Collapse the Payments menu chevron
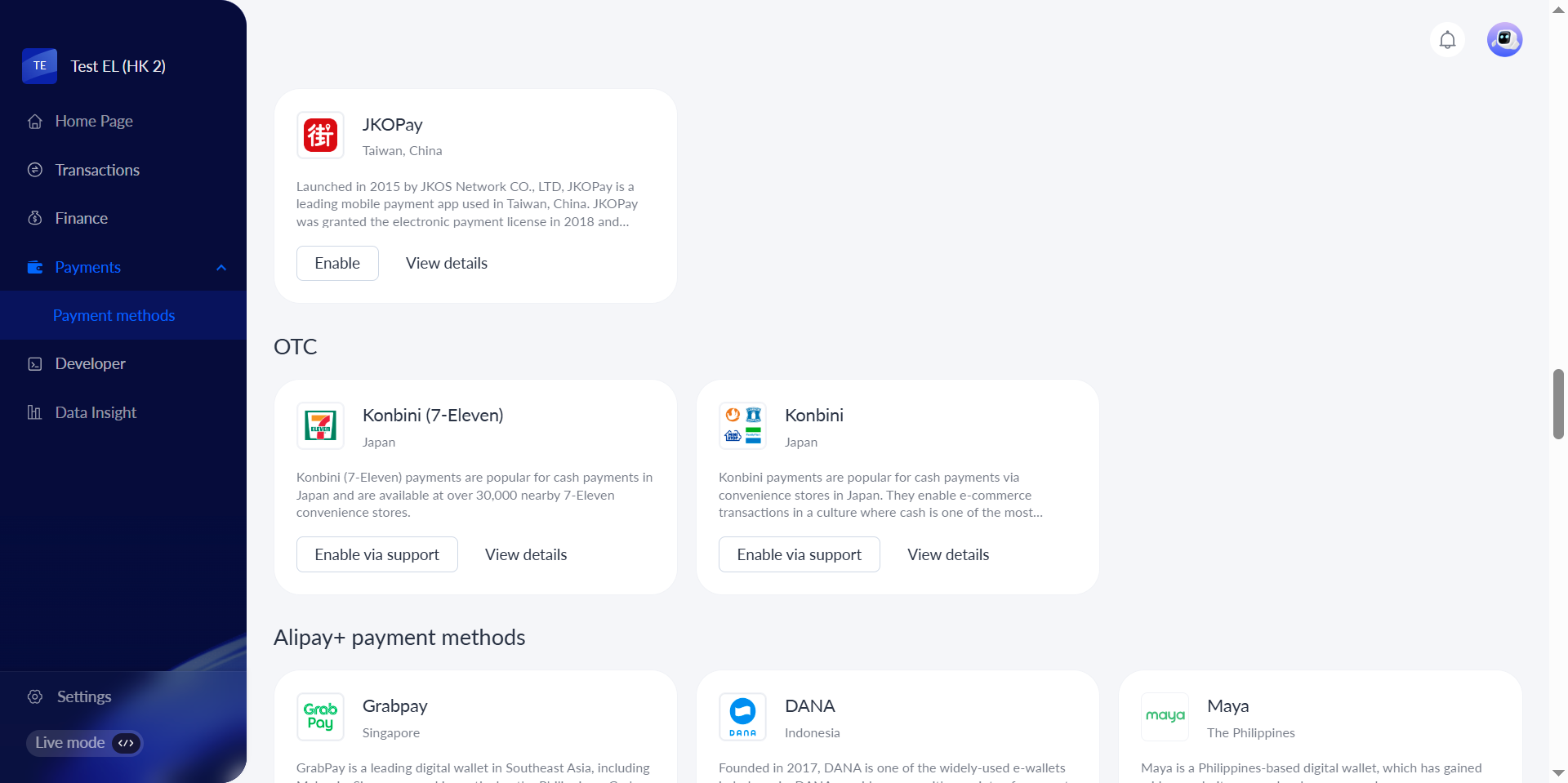The width and height of the screenshot is (1568, 783). (221, 268)
